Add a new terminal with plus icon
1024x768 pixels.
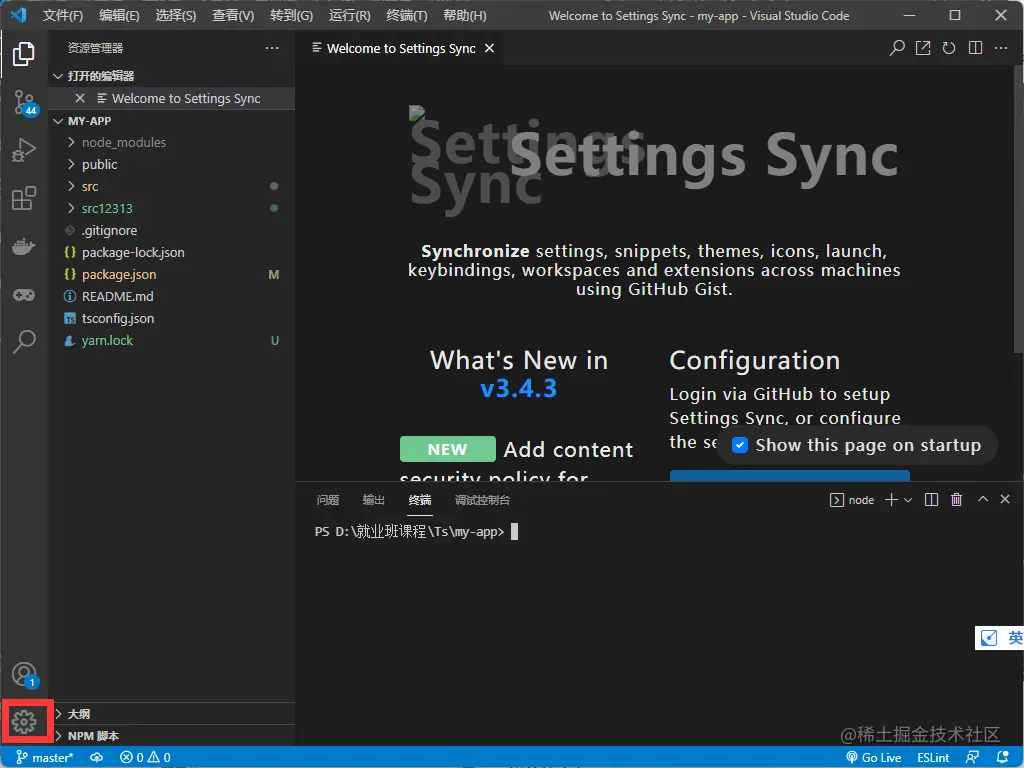tap(891, 500)
